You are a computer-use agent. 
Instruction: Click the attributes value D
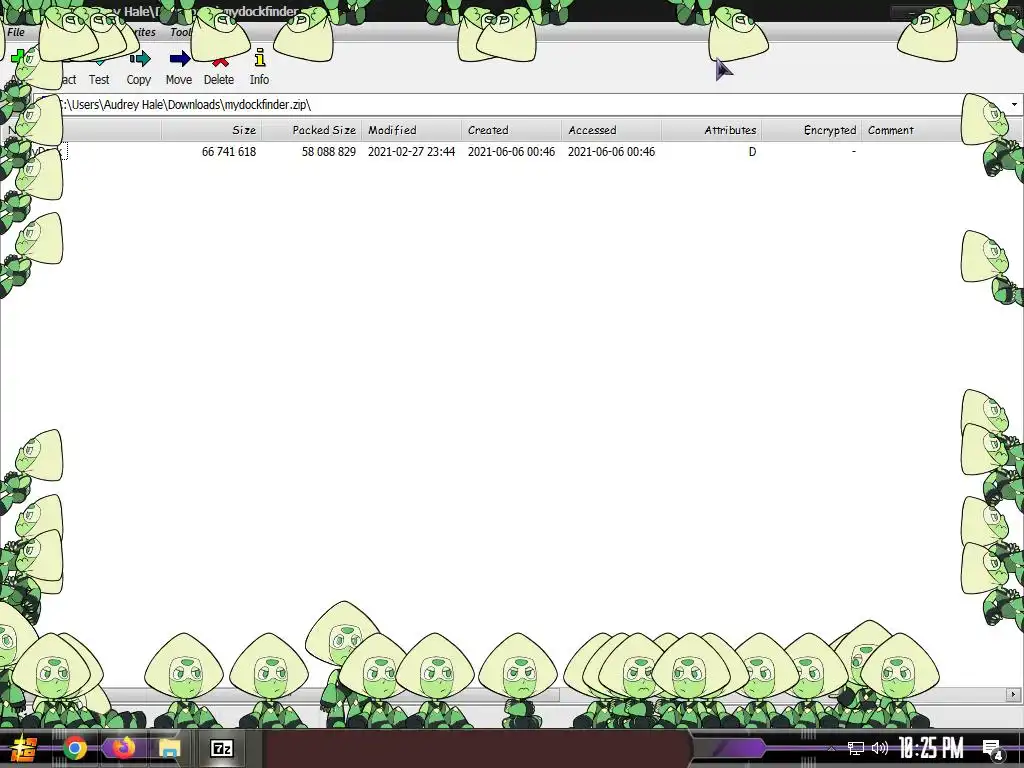[x=752, y=152]
